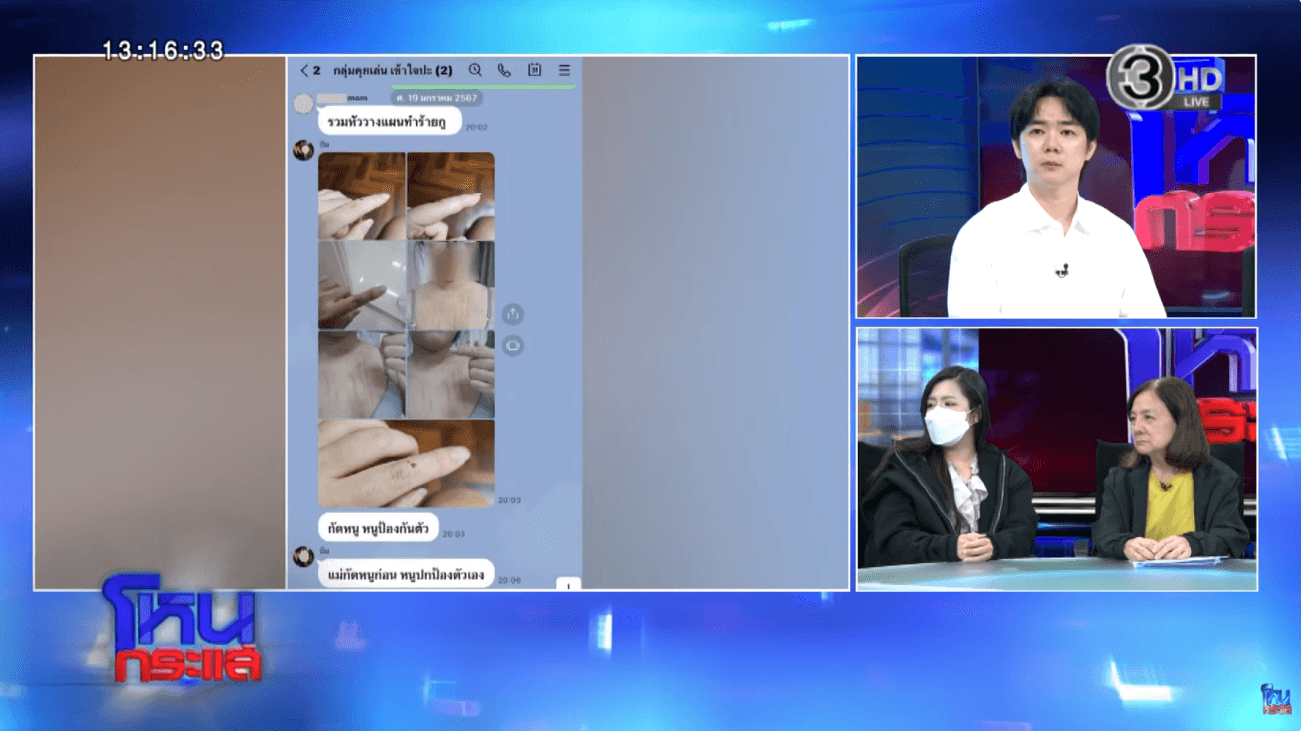
Task: Tap the save icon below the share icon
Action: pos(512,345)
